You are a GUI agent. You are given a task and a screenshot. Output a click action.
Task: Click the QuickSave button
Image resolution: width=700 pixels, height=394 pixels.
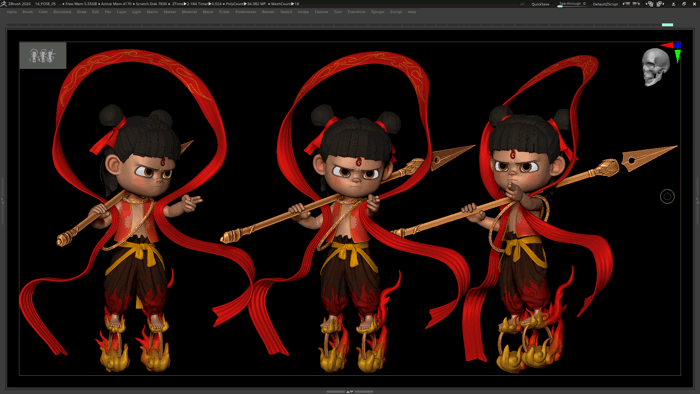(x=540, y=4)
